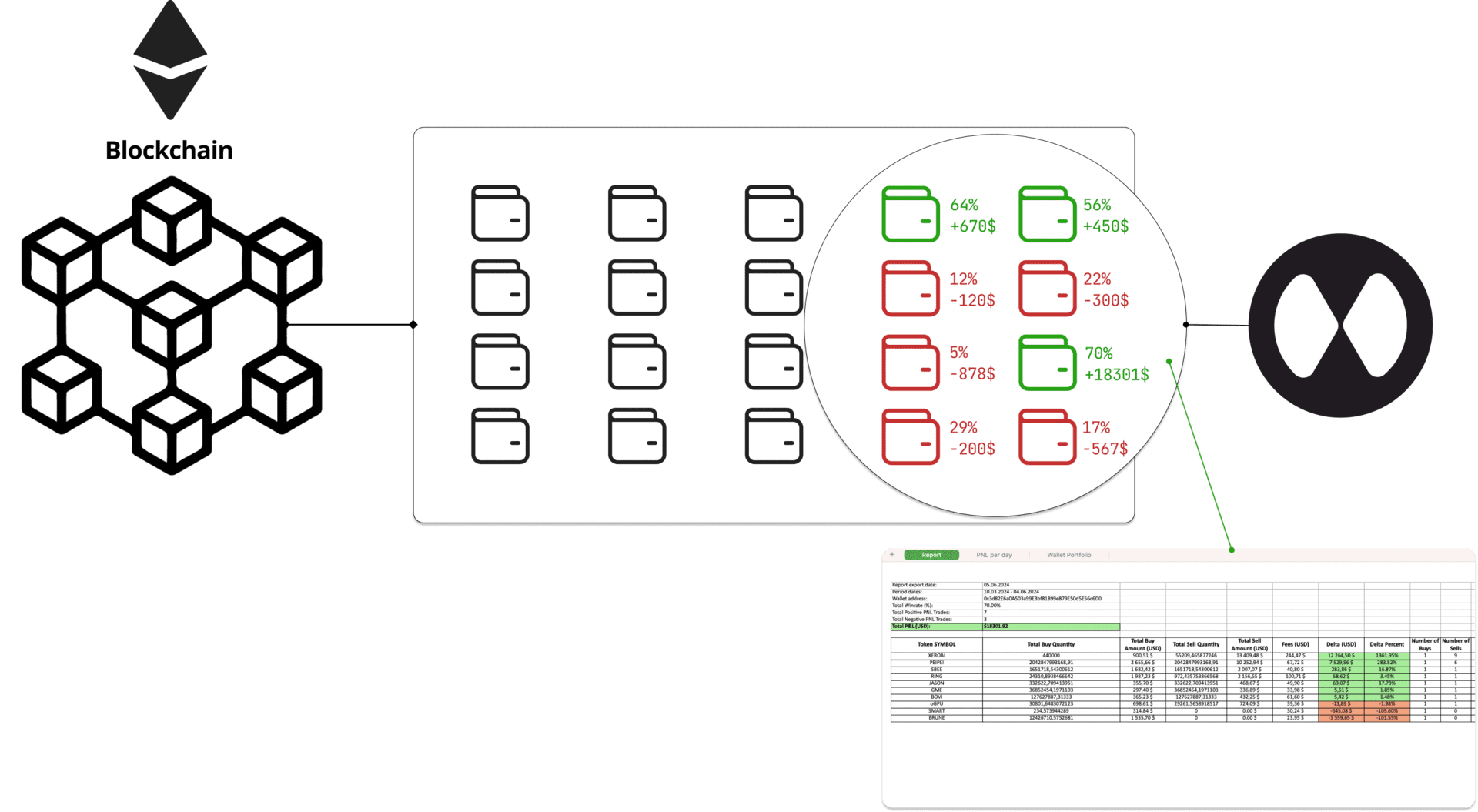Screen dimensions: 1478x812
Task: Select the -1 559,65 $ delta cell
Action: pyautogui.click(x=1341, y=718)
